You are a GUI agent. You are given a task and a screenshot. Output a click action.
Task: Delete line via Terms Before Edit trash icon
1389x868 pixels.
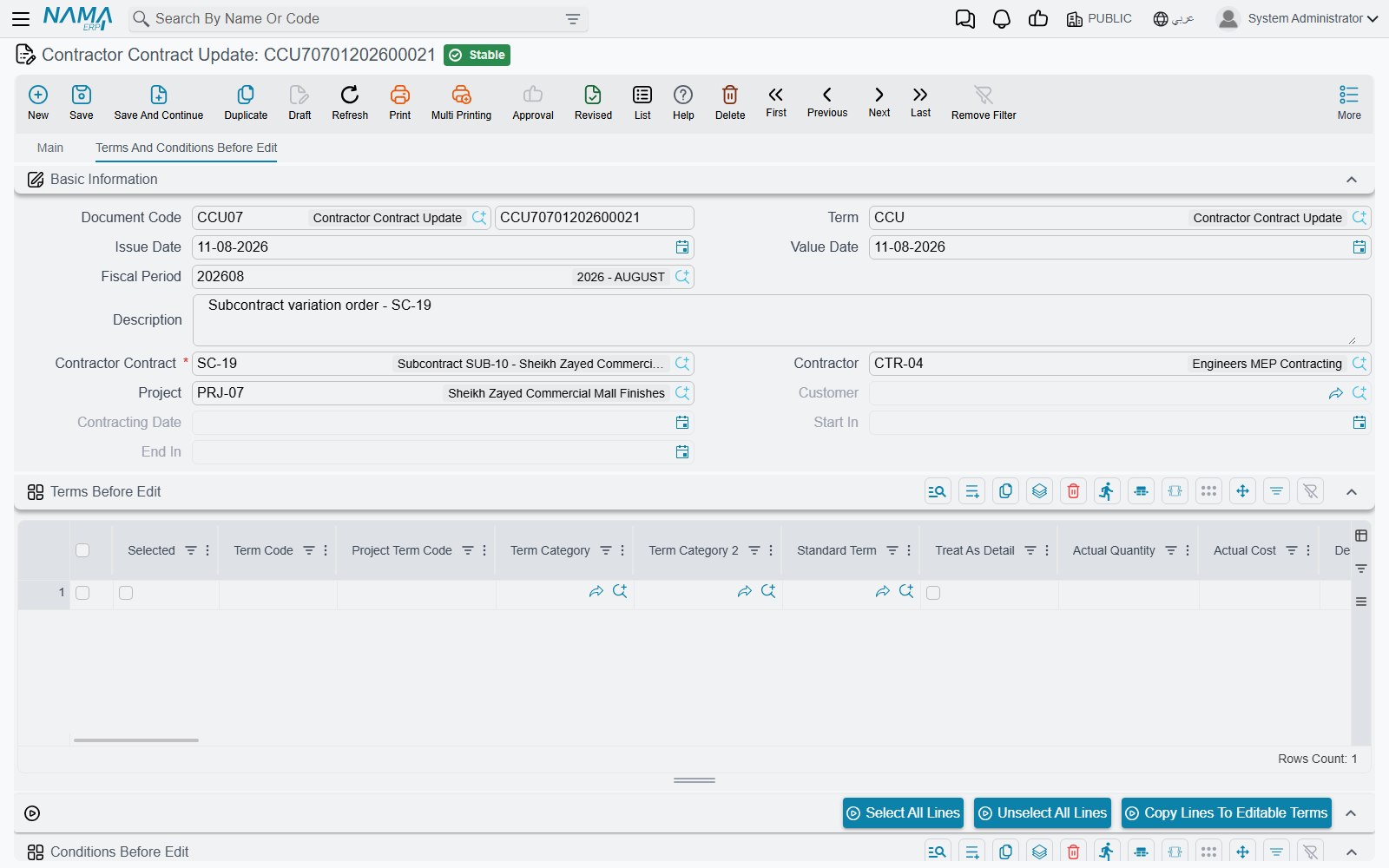[x=1073, y=491]
